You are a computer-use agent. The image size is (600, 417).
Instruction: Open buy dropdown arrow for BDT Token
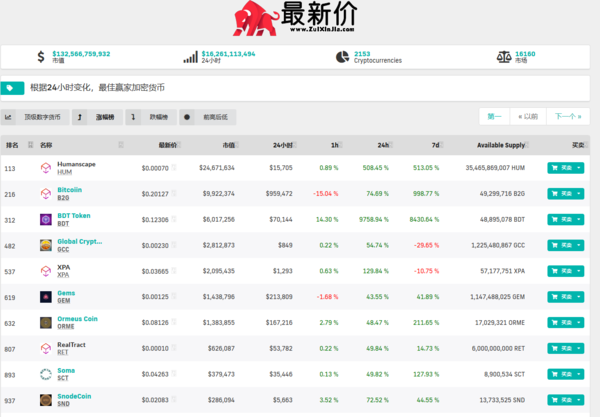click(579, 220)
